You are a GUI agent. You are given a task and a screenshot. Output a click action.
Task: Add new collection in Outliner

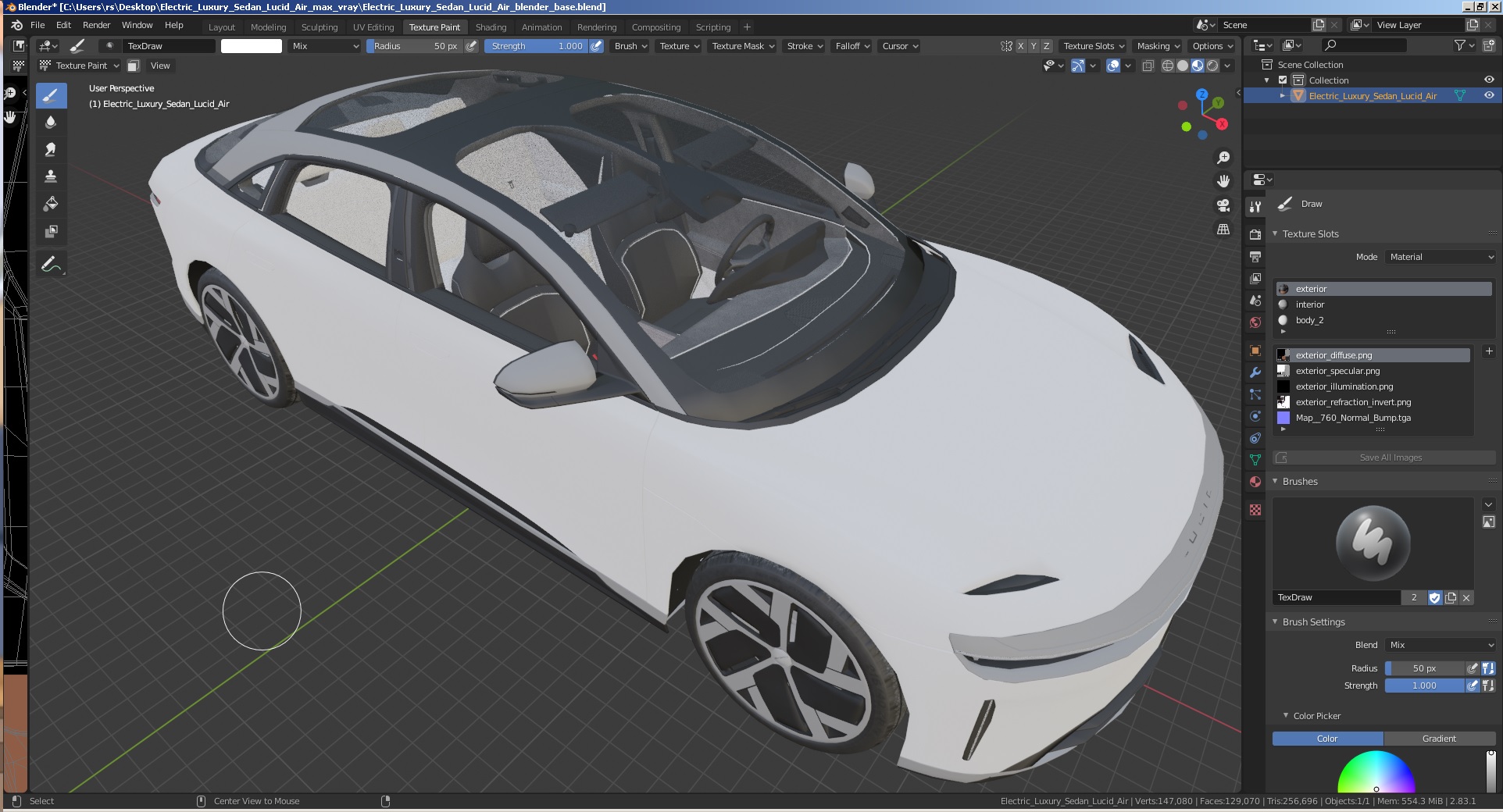pyautogui.click(x=1489, y=46)
